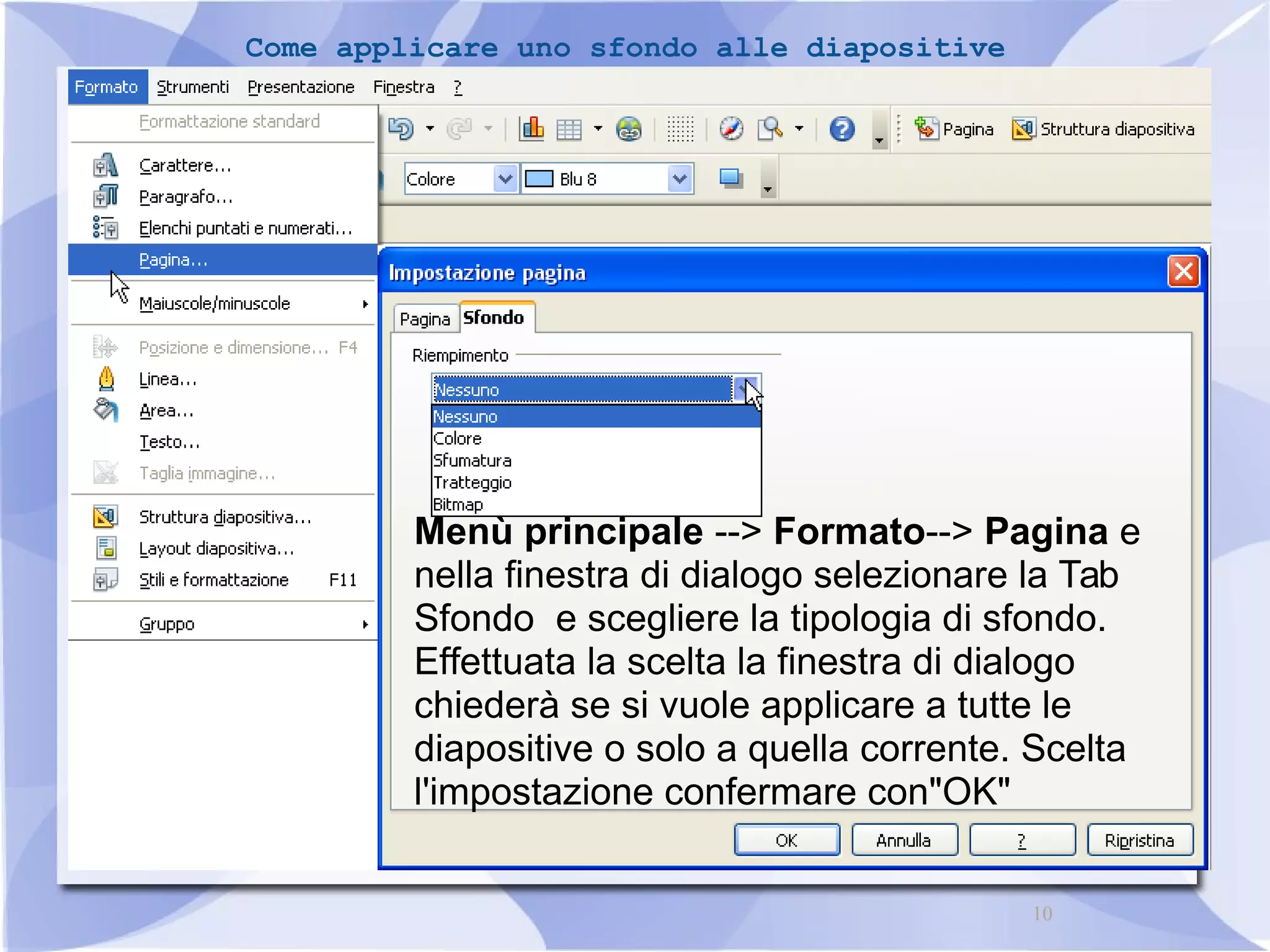Select Bitmap in fill list
This screenshot has width=1270, height=952.
(596, 505)
